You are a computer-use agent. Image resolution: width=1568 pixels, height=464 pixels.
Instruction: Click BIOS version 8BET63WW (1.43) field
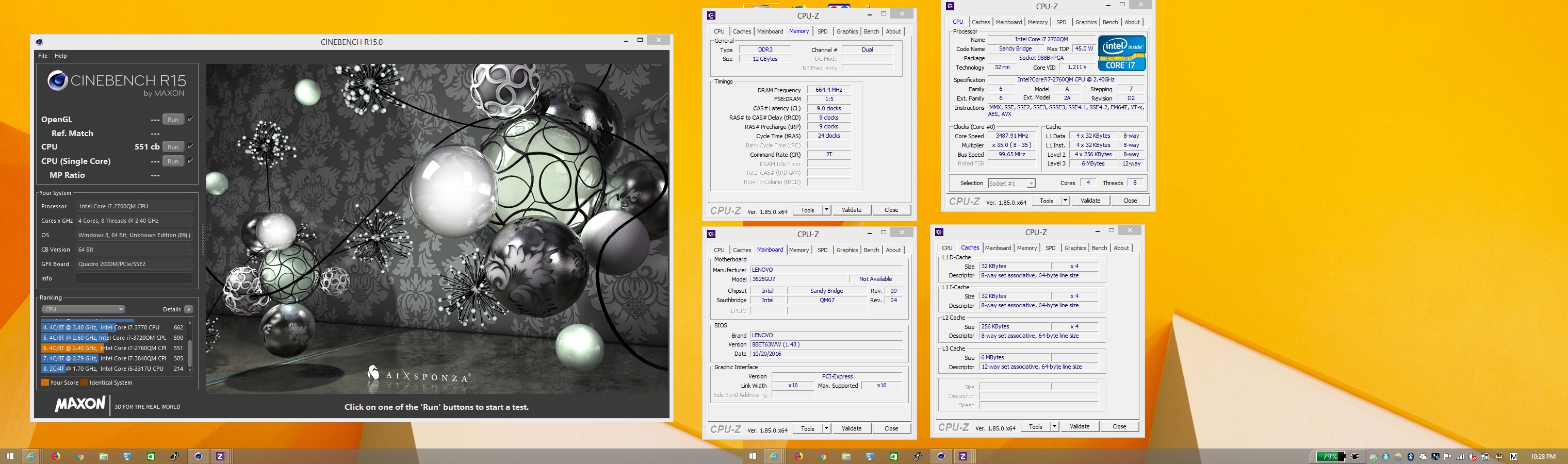[x=826, y=344]
